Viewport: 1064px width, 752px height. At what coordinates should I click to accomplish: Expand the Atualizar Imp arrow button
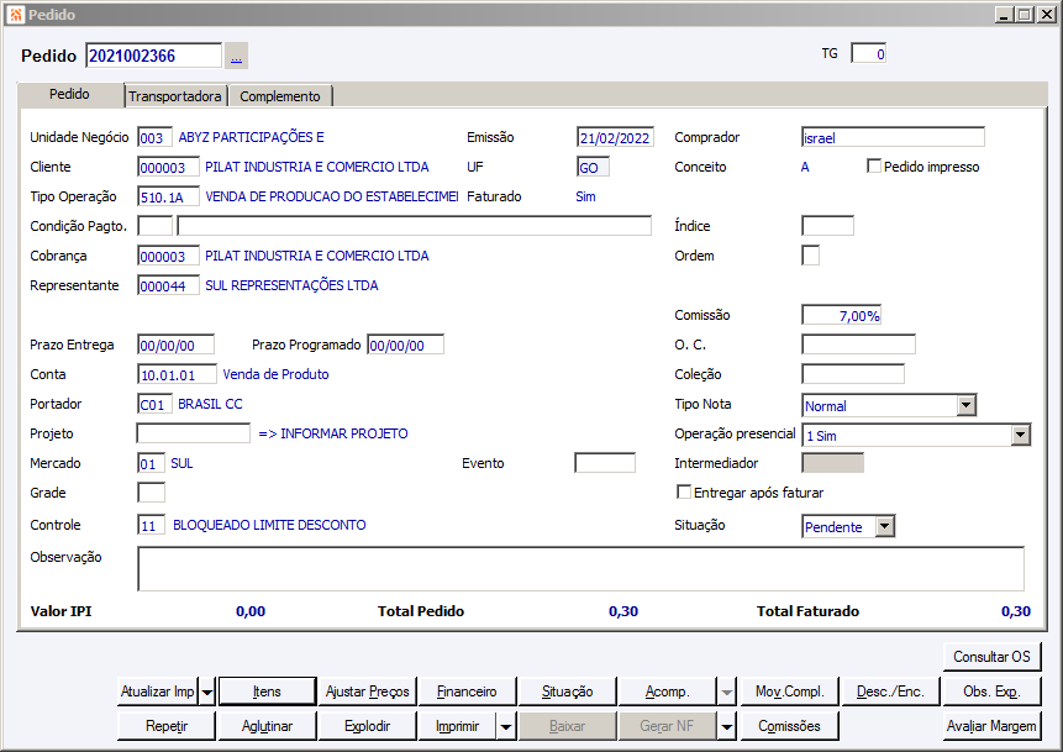[208, 692]
